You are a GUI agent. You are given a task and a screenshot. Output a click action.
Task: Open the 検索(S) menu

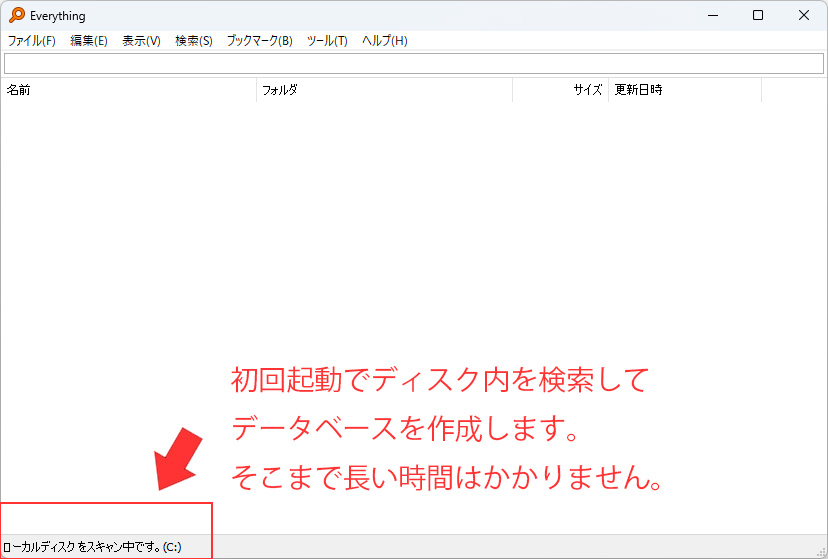[x=194, y=41]
